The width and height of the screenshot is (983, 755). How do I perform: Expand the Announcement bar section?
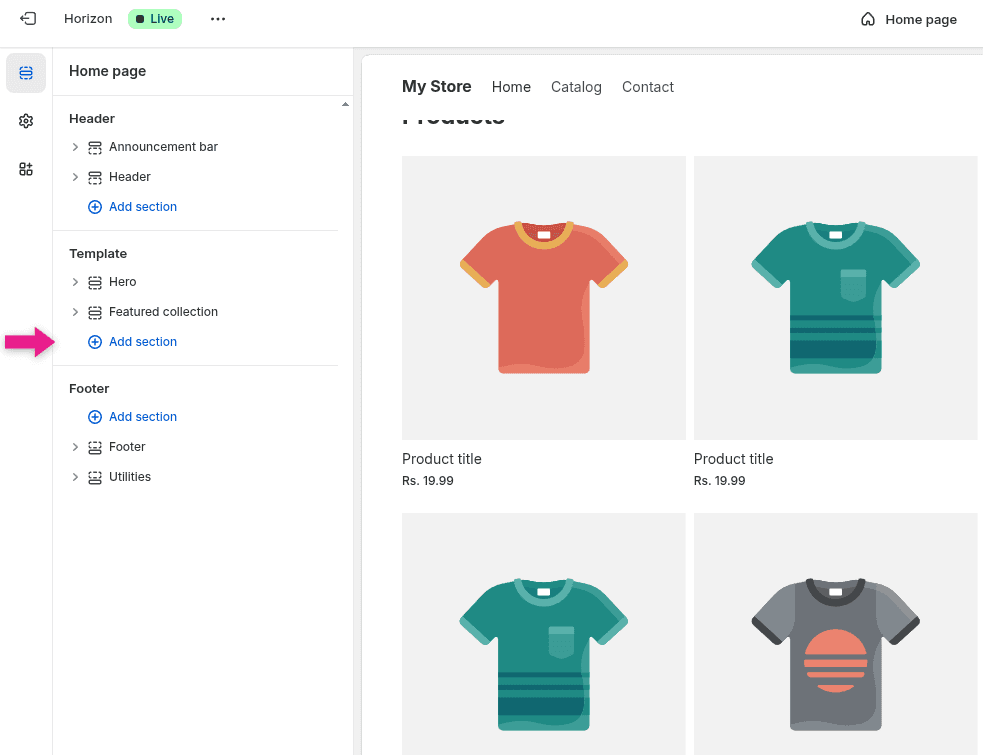tap(75, 146)
